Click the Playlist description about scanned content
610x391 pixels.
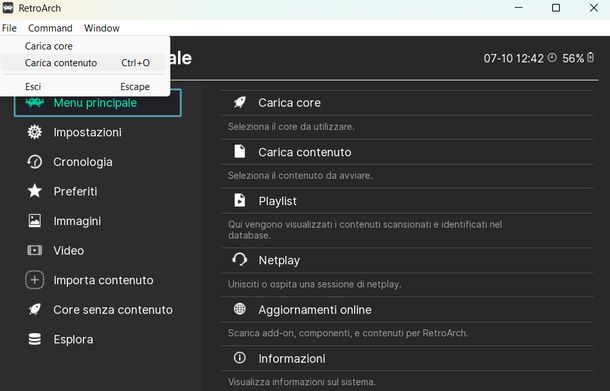point(365,230)
